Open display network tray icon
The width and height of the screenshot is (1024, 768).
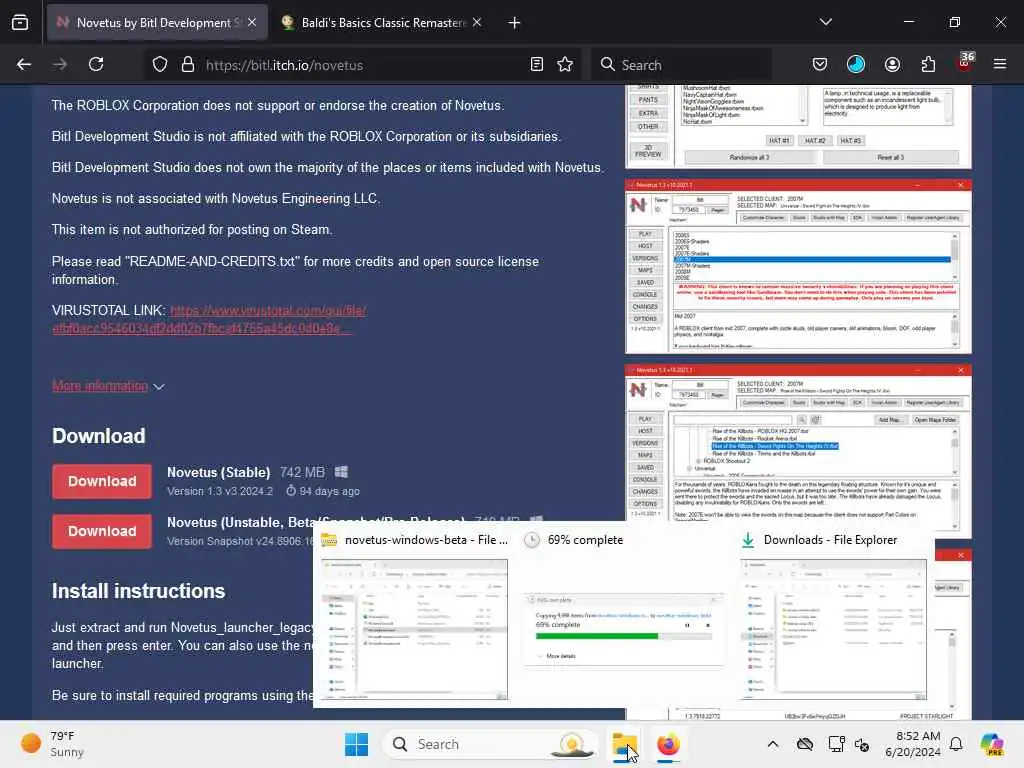(836, 744)
